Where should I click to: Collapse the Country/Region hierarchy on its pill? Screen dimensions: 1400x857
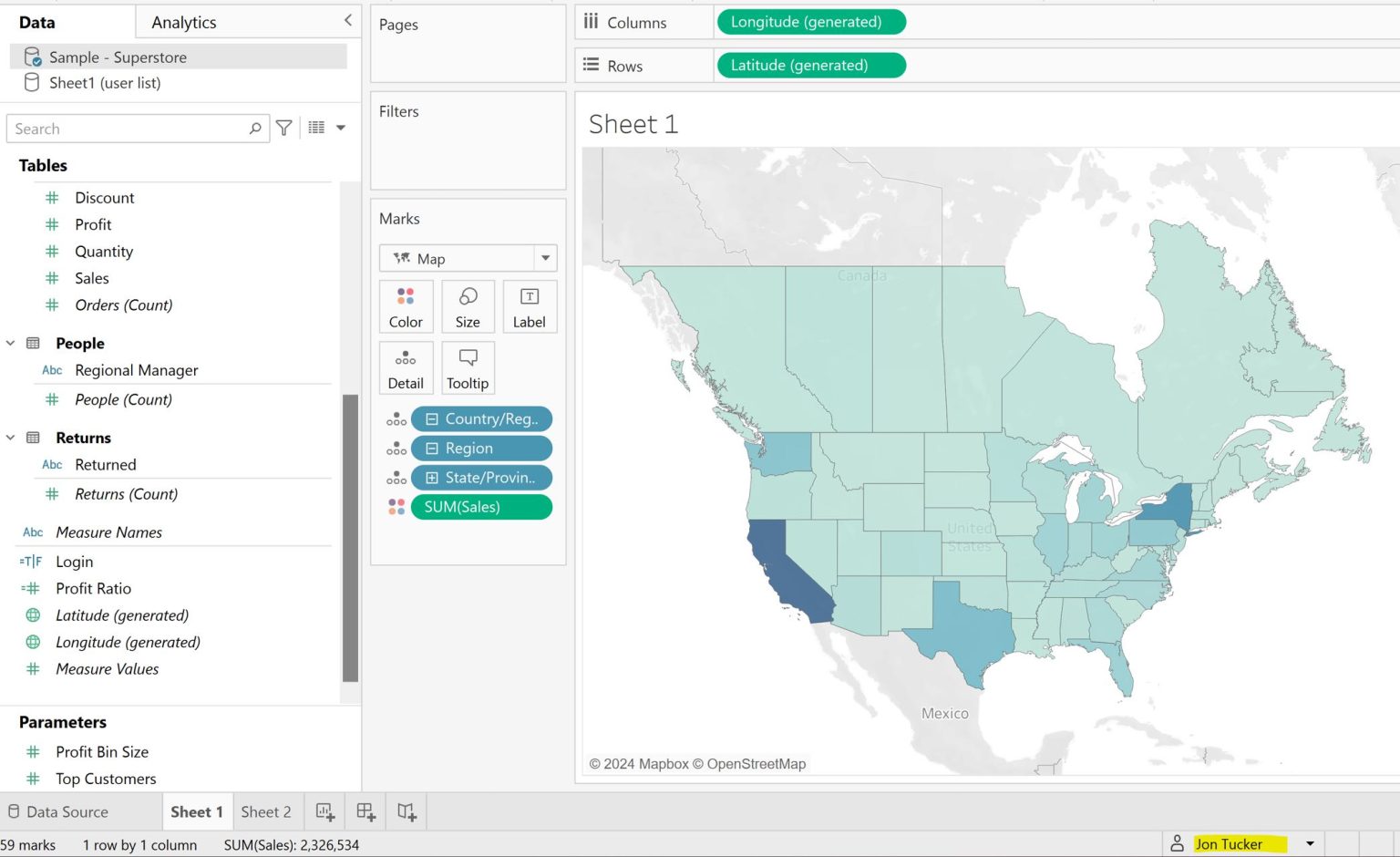432,418
